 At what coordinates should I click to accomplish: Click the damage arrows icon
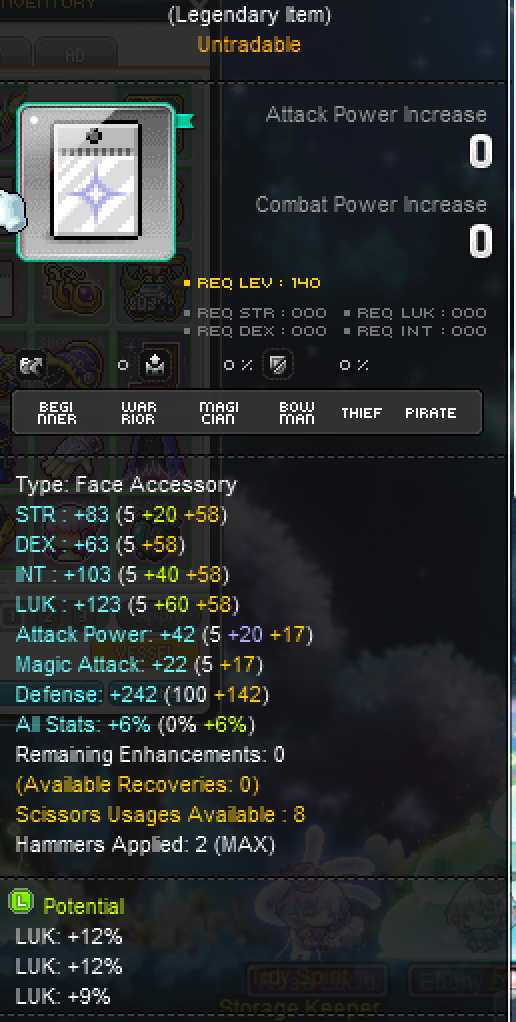point(31,365)
